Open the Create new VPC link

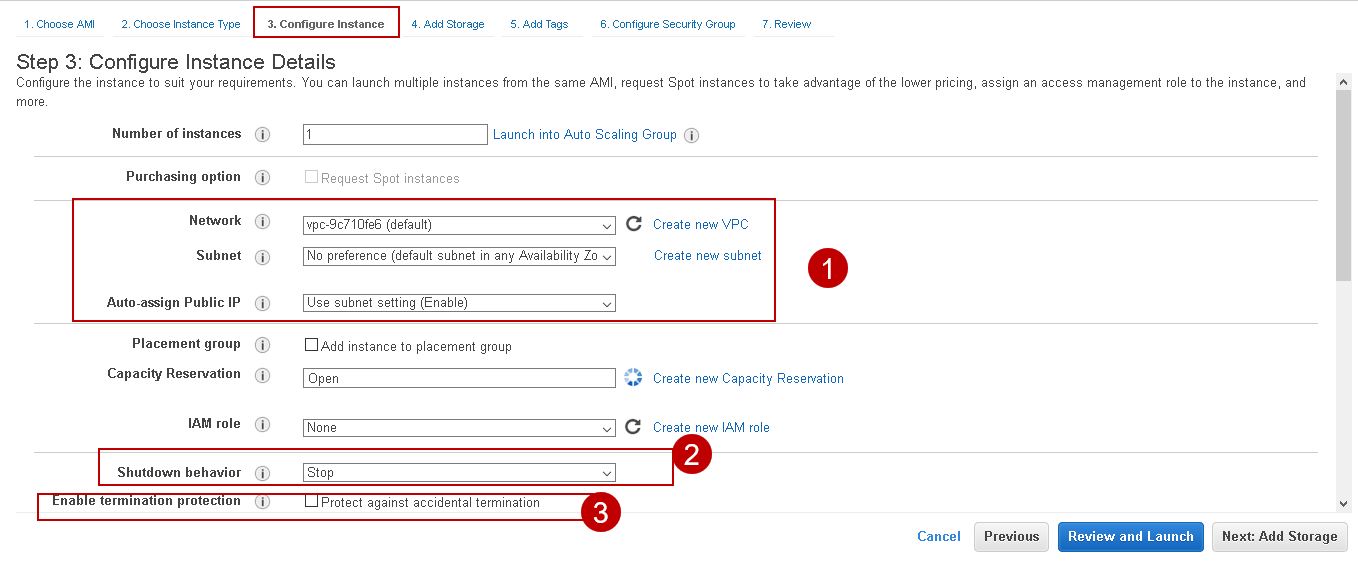[x=700, y=224]
